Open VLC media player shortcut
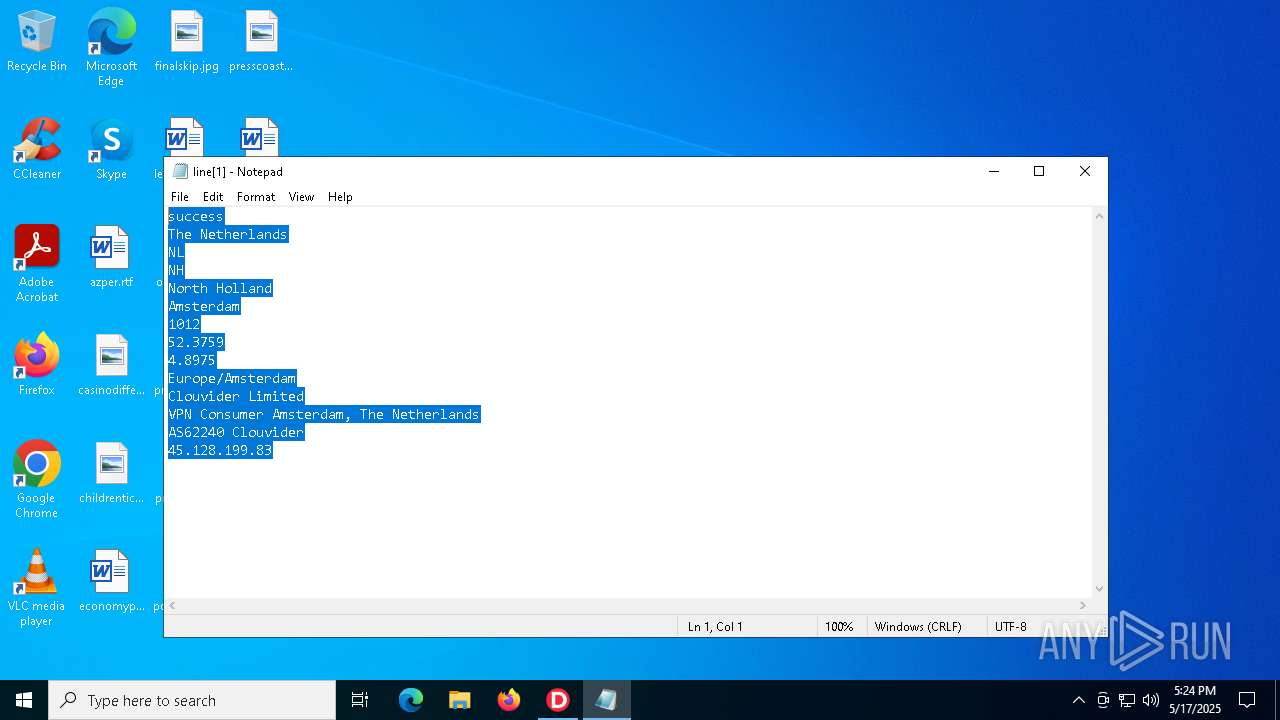Screen dimensions: 1280x720 37,588
